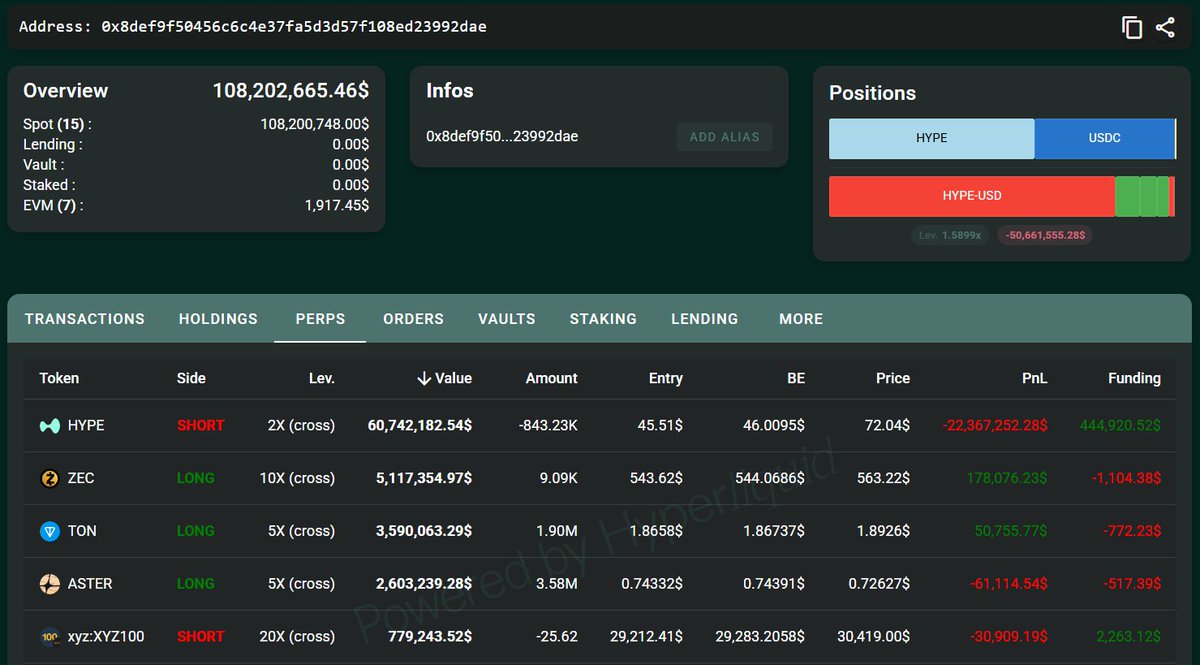Click the blue USDC spot bar

pyautogui.click(x=1105, y=138)
